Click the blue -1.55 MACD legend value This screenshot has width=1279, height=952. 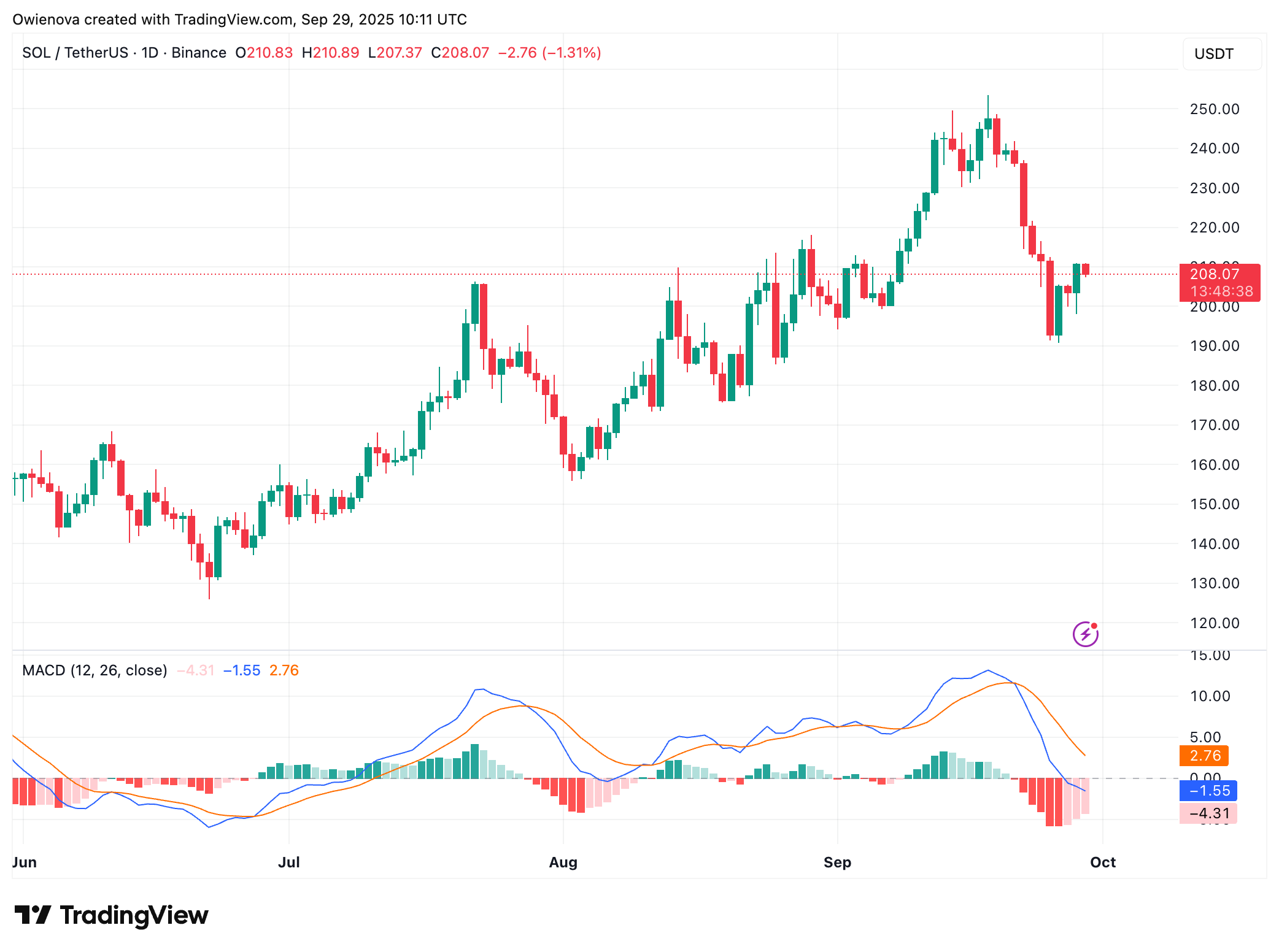point(242,670)
